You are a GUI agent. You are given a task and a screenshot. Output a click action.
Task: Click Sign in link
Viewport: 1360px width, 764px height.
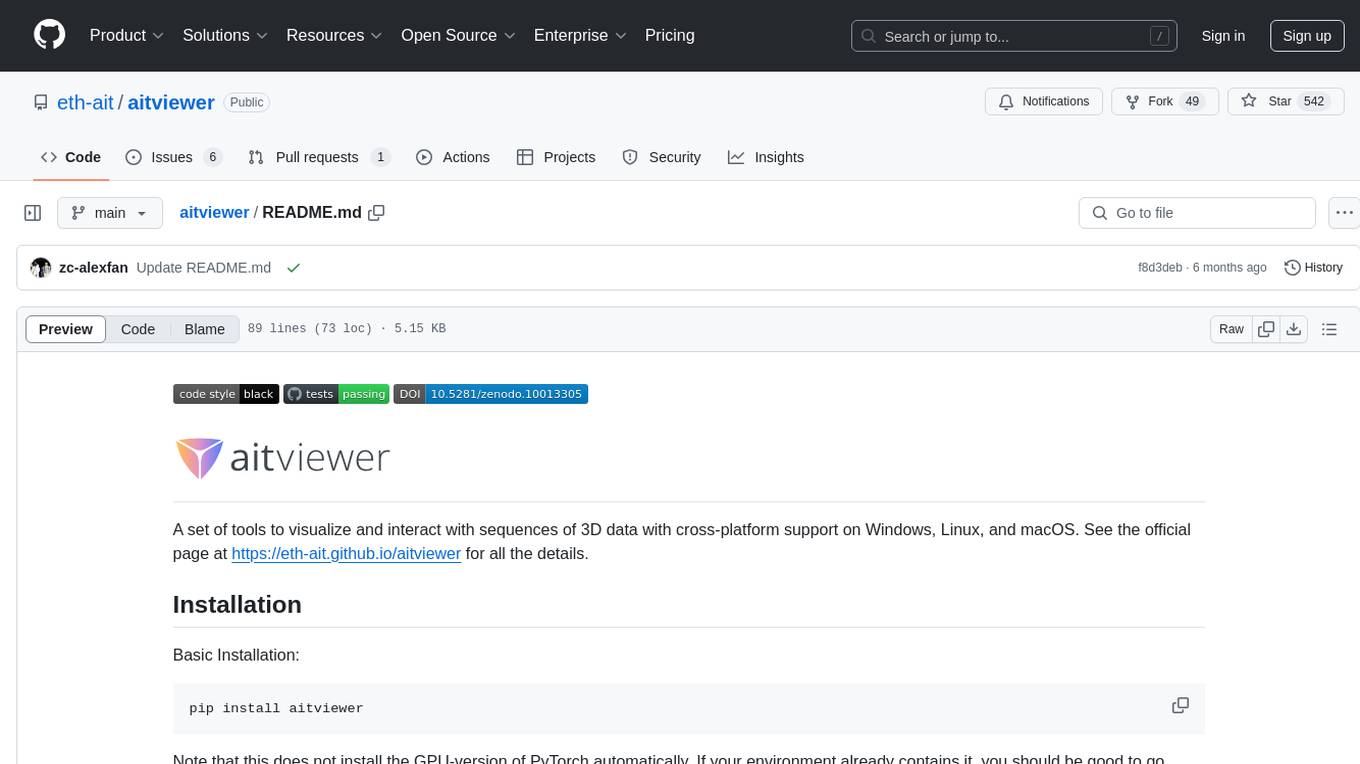click(1223, 36)
